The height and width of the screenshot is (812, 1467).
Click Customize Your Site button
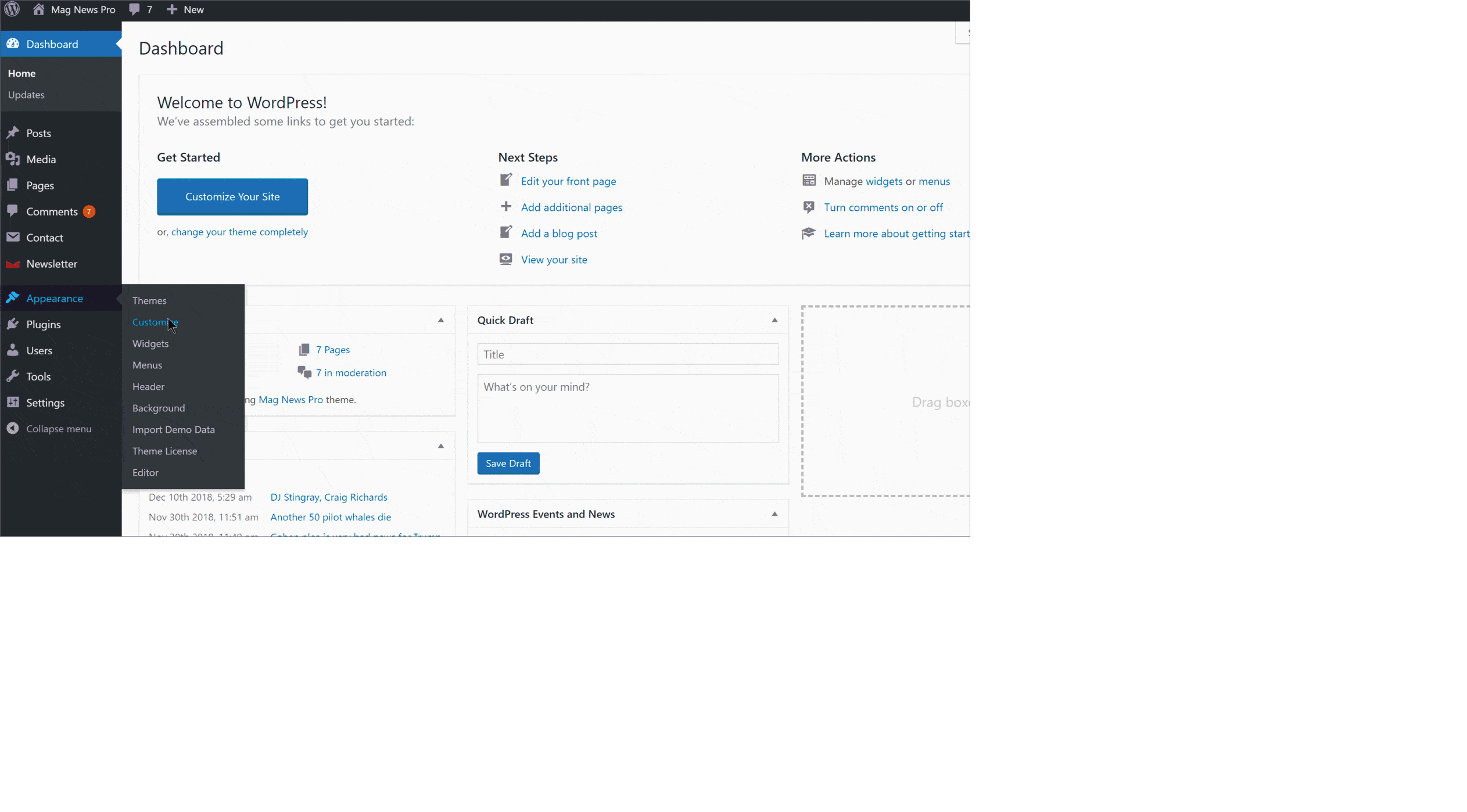(232, 196)
